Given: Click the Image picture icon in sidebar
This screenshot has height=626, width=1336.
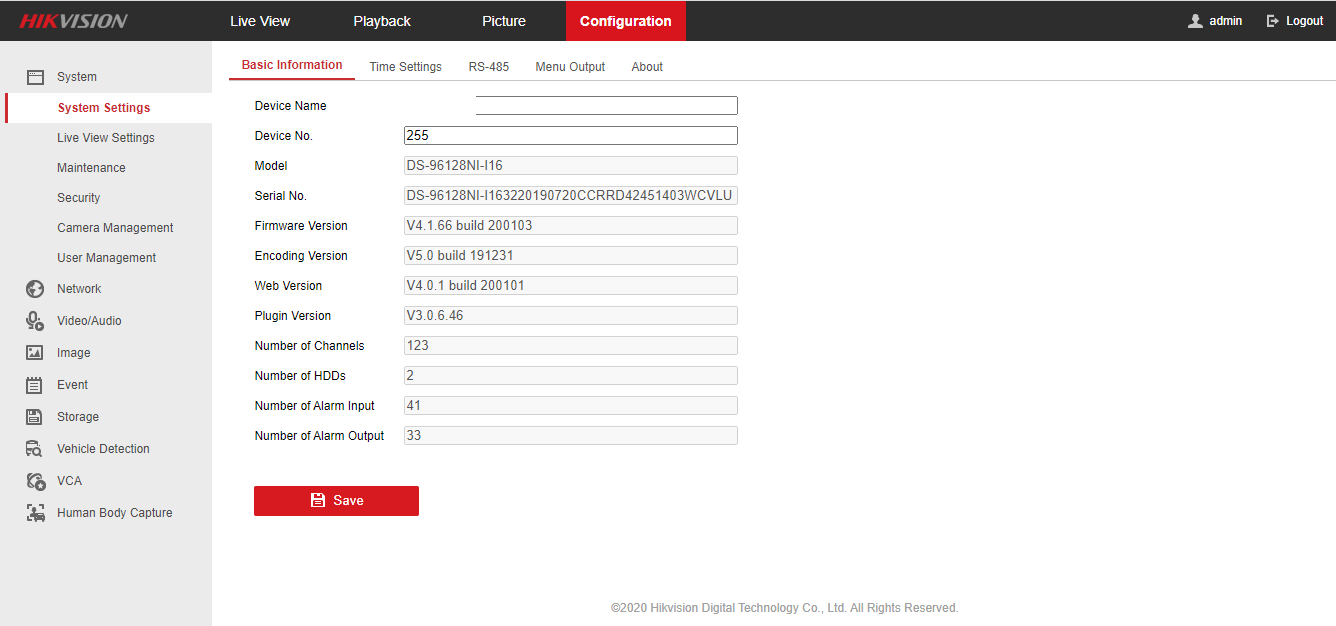Looking at the screenshot, I should [x=35, y=353].
